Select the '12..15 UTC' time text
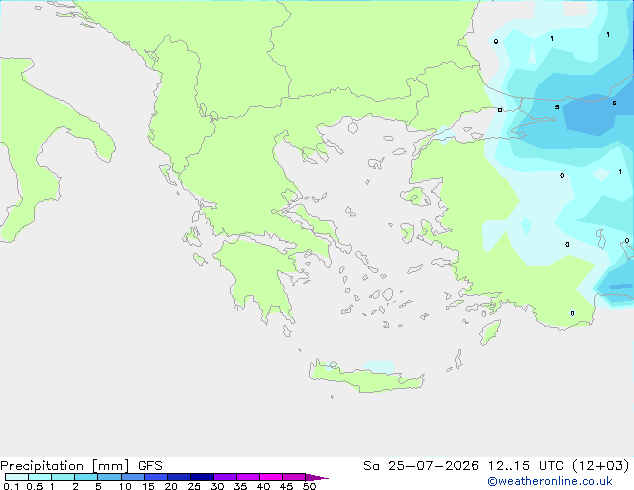 (x=525, y=466)
